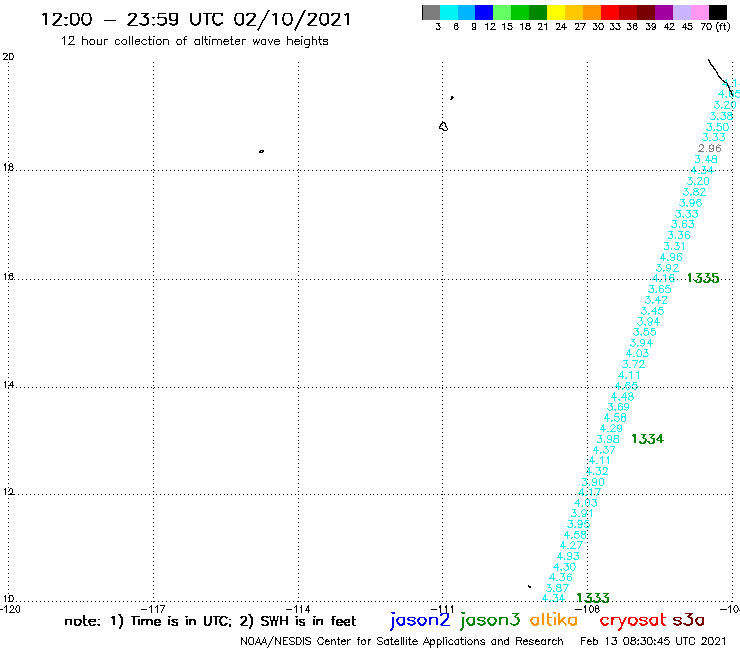740x650 pixels.
Task: Click the green pass number 1335
Action: point(703,279)
